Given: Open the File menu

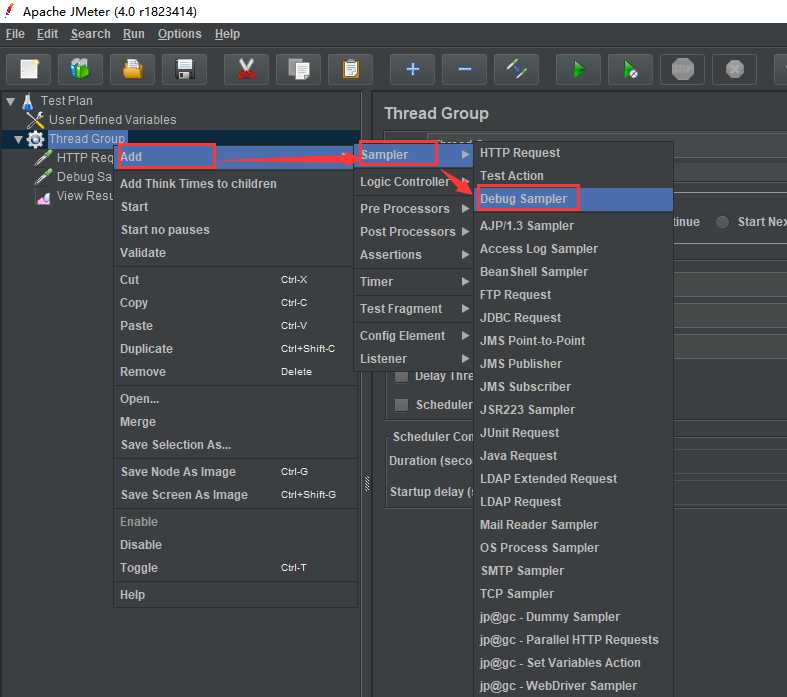Looking at the screenshot, I should (15, 34).
